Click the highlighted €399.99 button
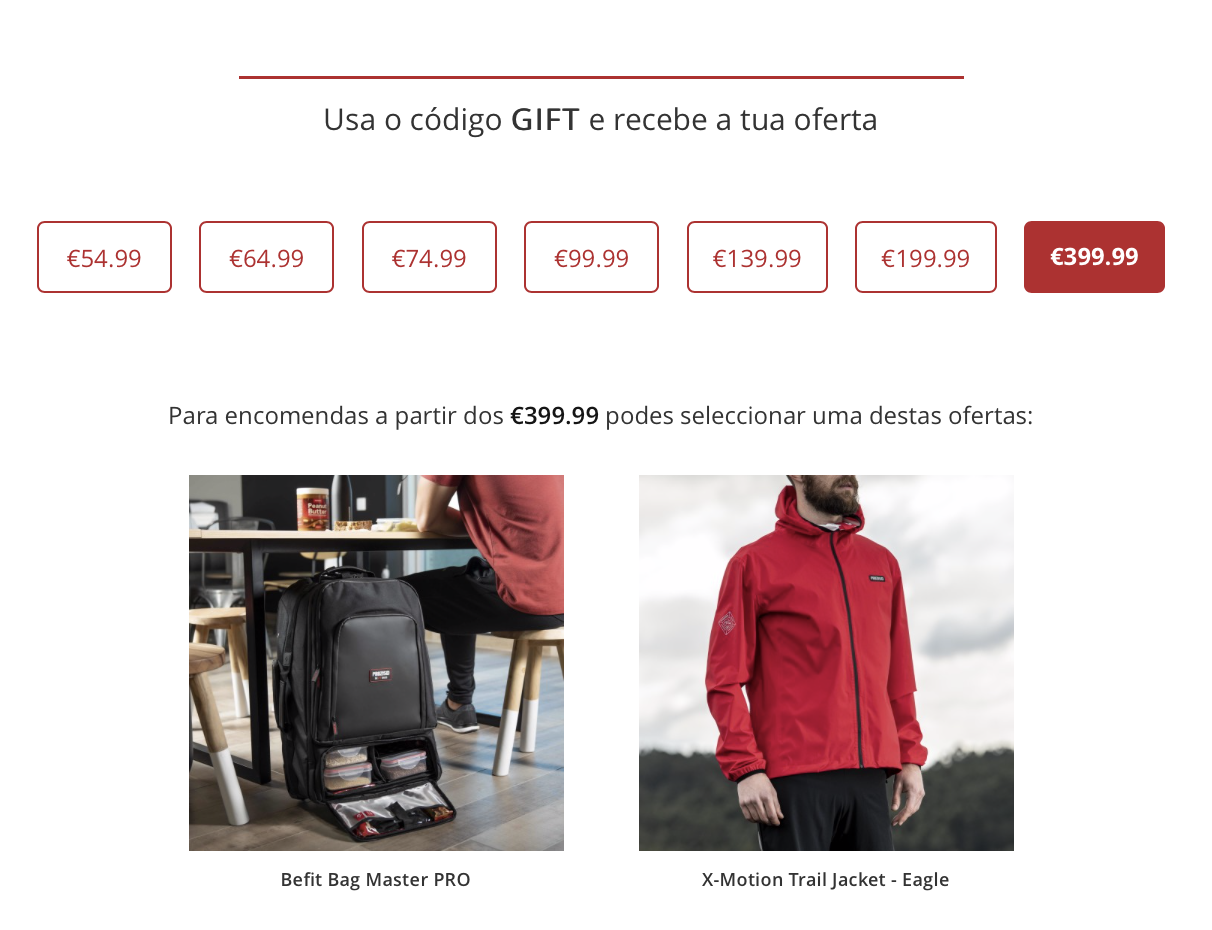Viewport: 1212px width, 930px height. pos(1094,257)
